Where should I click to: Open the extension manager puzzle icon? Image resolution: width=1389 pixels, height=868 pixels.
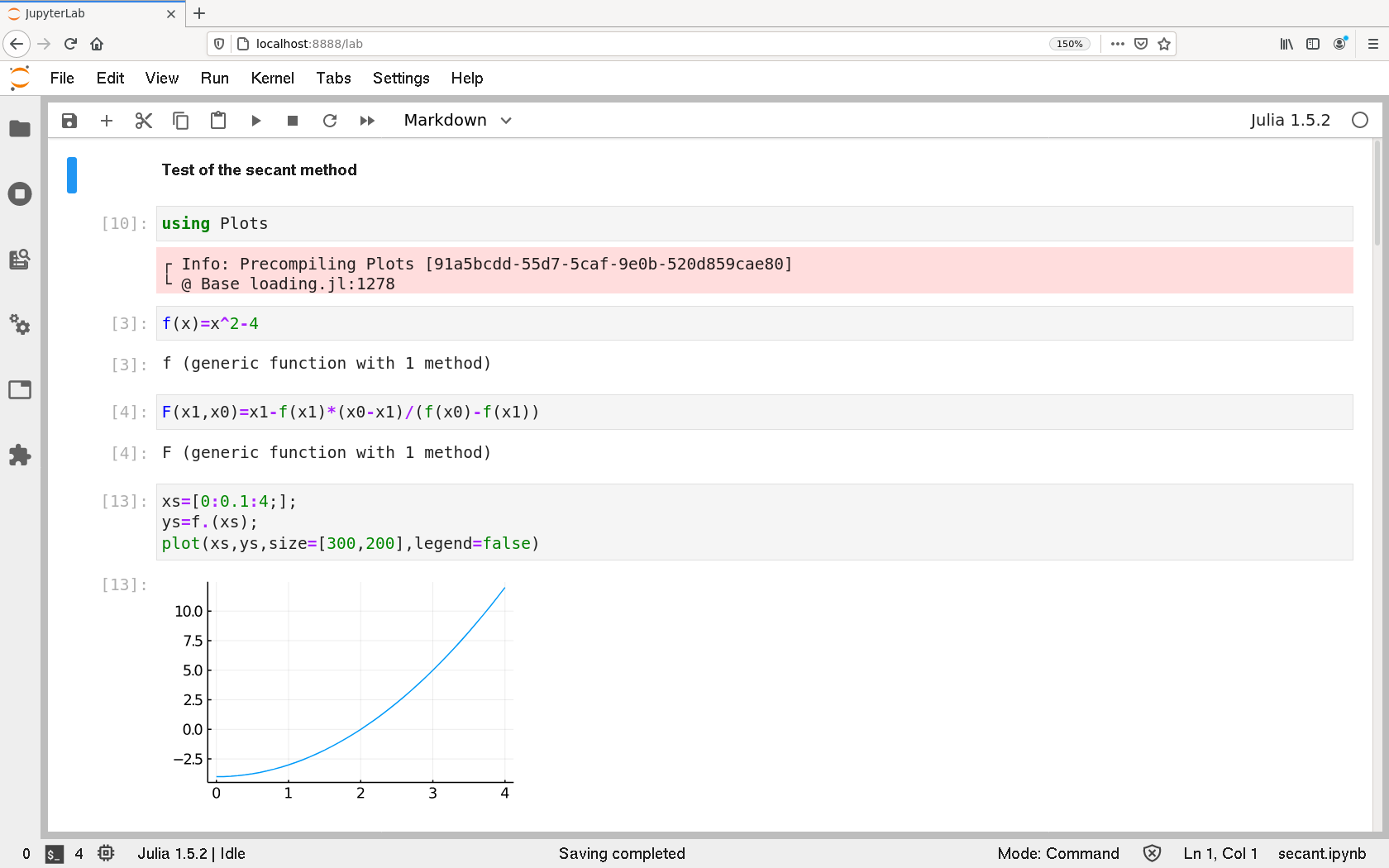[20, 455]
